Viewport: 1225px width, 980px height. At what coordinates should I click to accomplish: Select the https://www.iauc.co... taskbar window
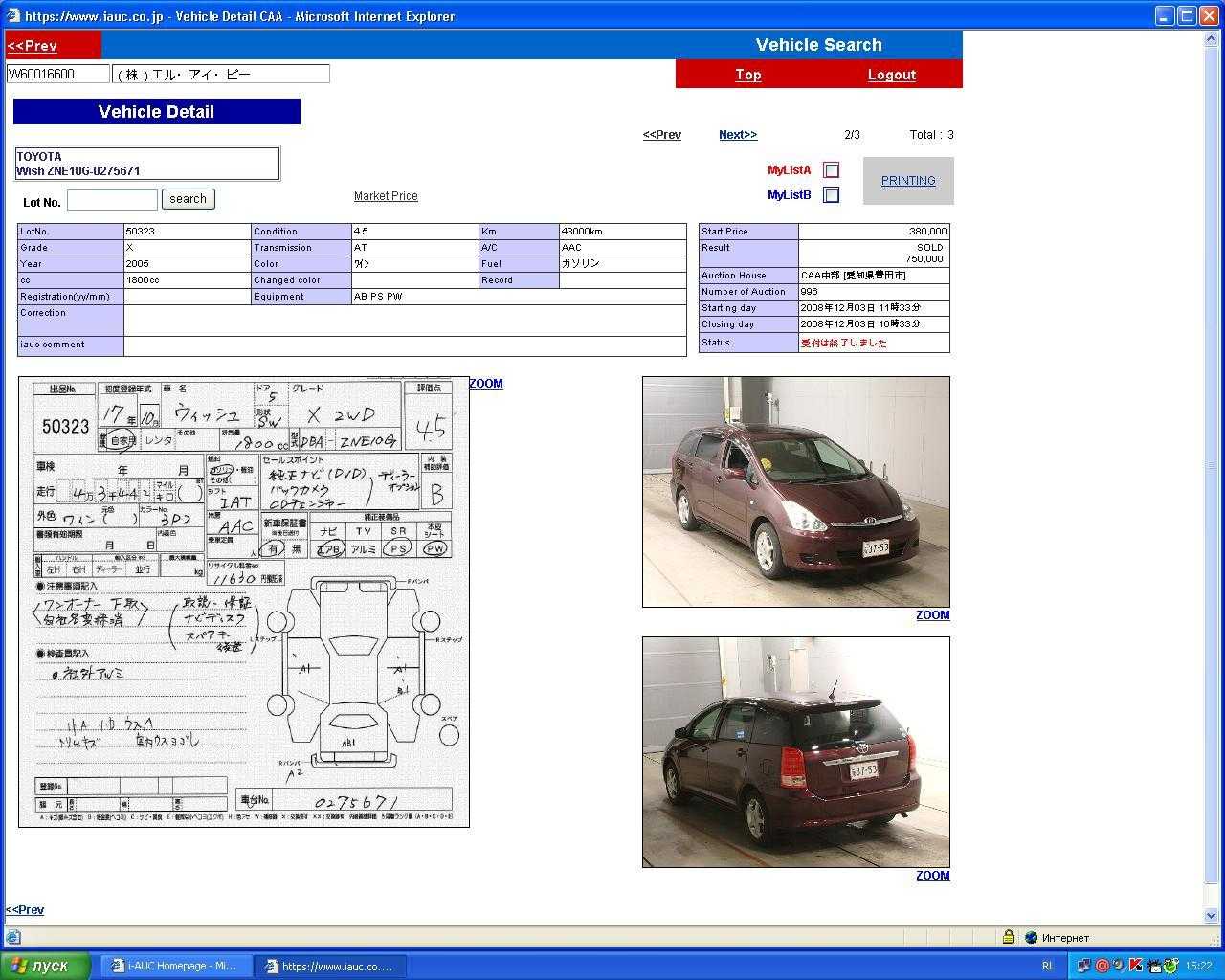(330, 966)
